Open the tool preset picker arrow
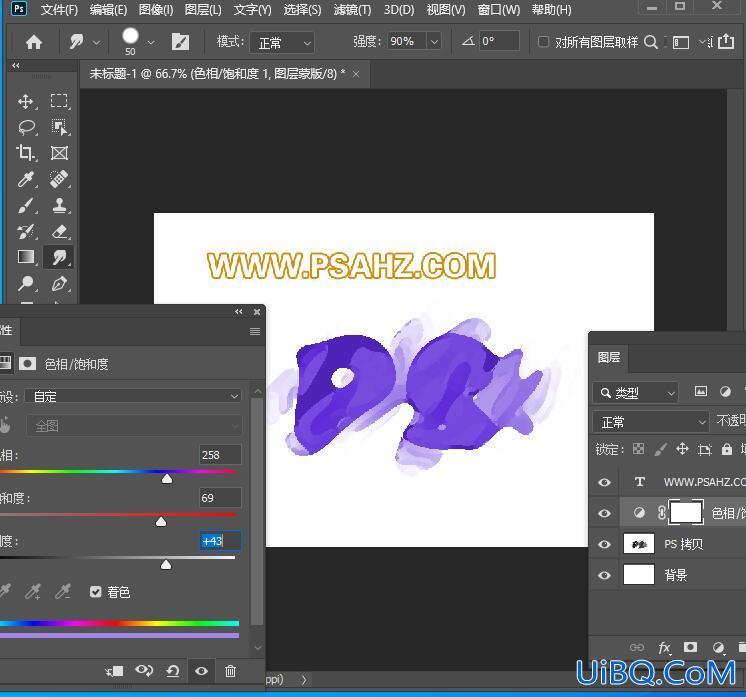Viewport: 746px width, 697px height. 96,42
